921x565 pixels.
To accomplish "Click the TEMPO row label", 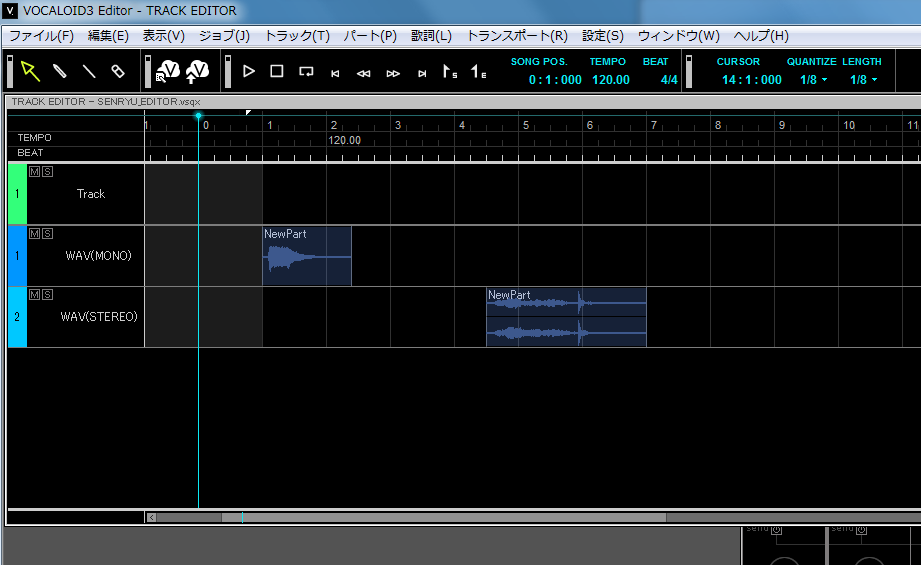I will (x=34, y=137).
